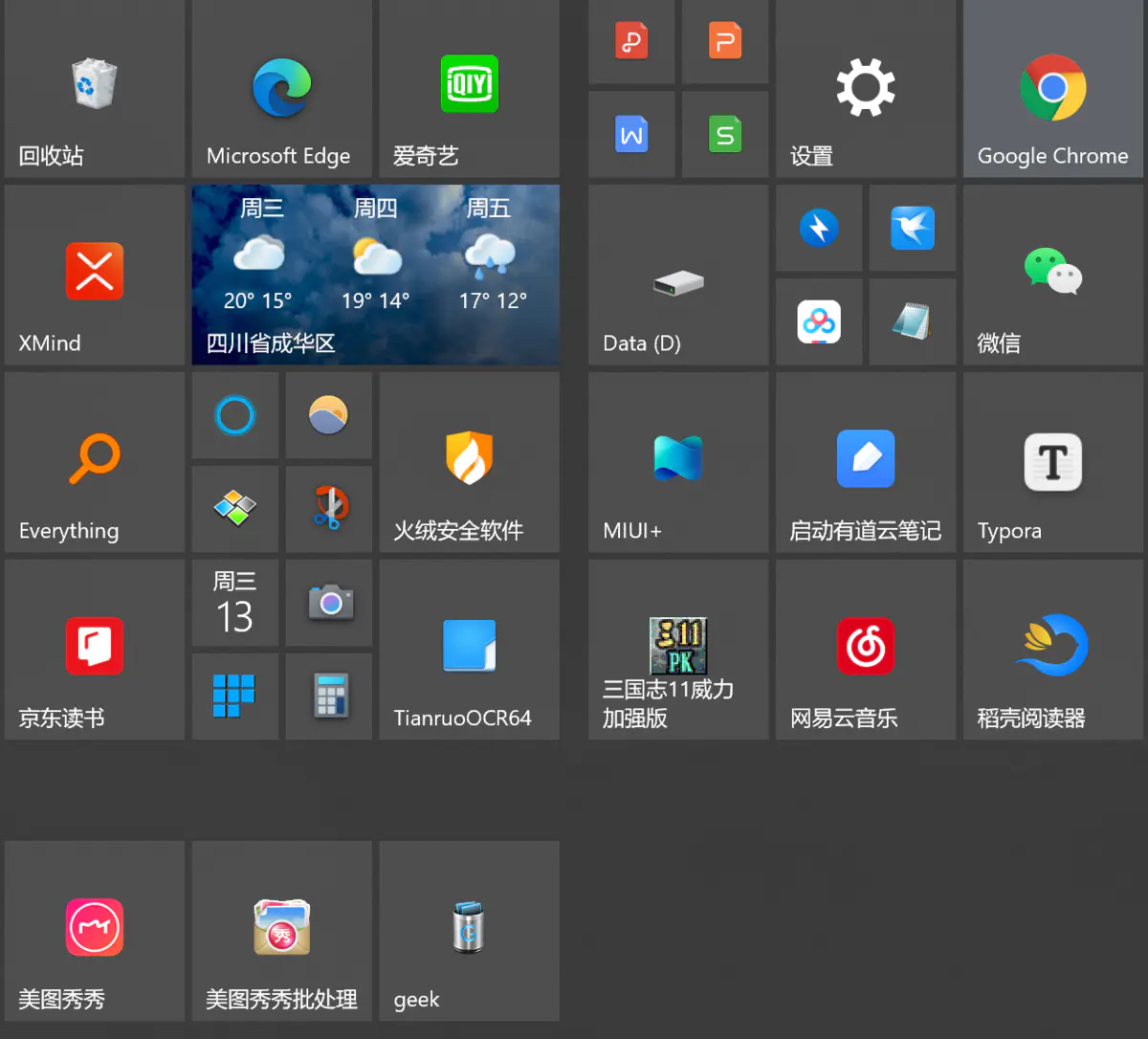
Task: Open the blue grid squares tile
Action: coord(235,696)
